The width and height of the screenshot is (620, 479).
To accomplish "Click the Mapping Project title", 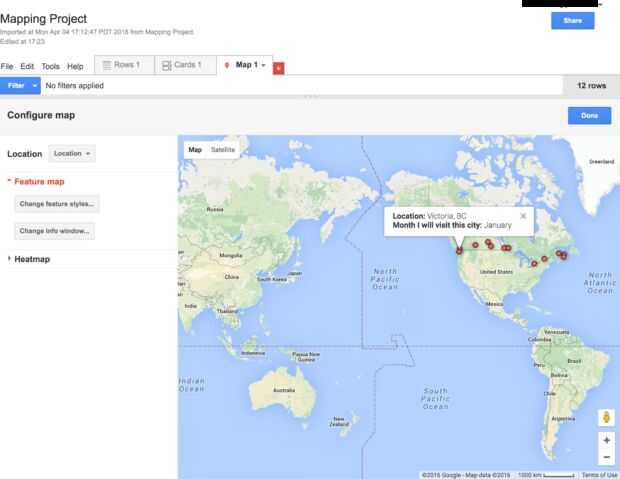I will [43, 19].
